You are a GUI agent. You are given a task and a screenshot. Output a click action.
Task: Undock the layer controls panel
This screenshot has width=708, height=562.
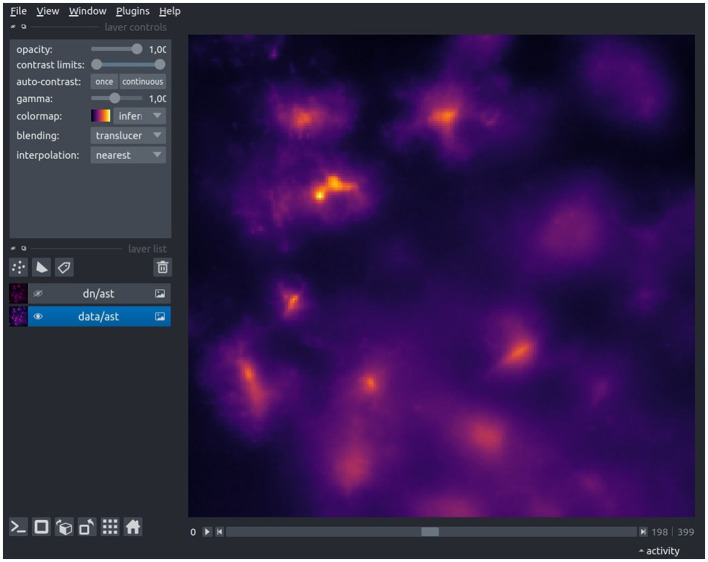click(x=23, y=27)
